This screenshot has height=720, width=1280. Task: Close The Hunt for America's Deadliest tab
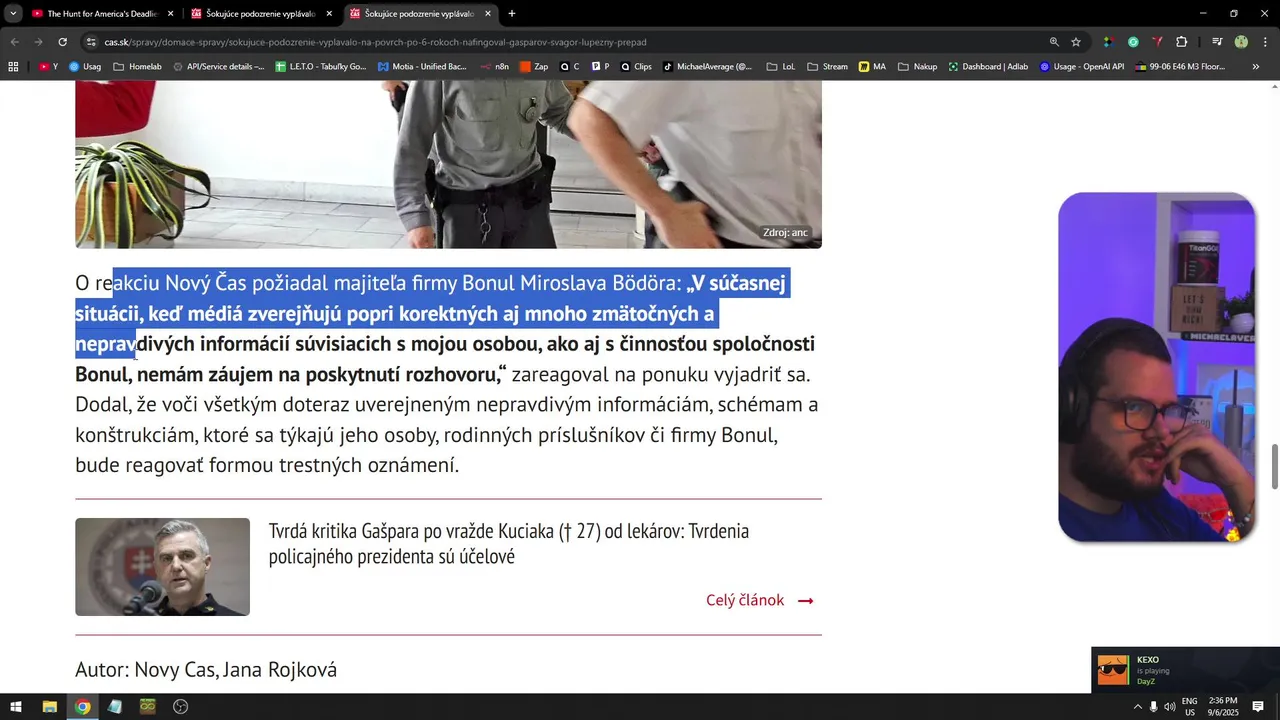coord(170,14)
